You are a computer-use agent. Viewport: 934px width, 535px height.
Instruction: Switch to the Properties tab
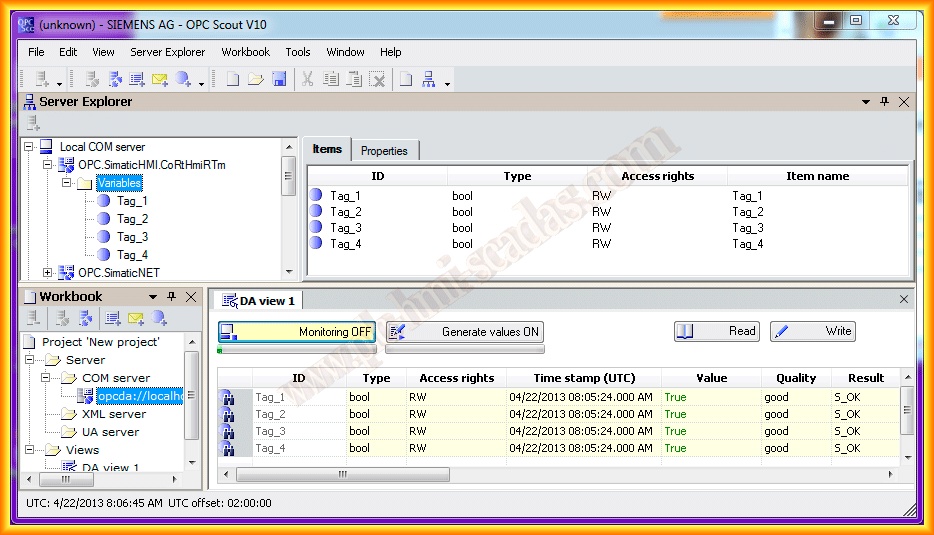[x=384, y=151]
